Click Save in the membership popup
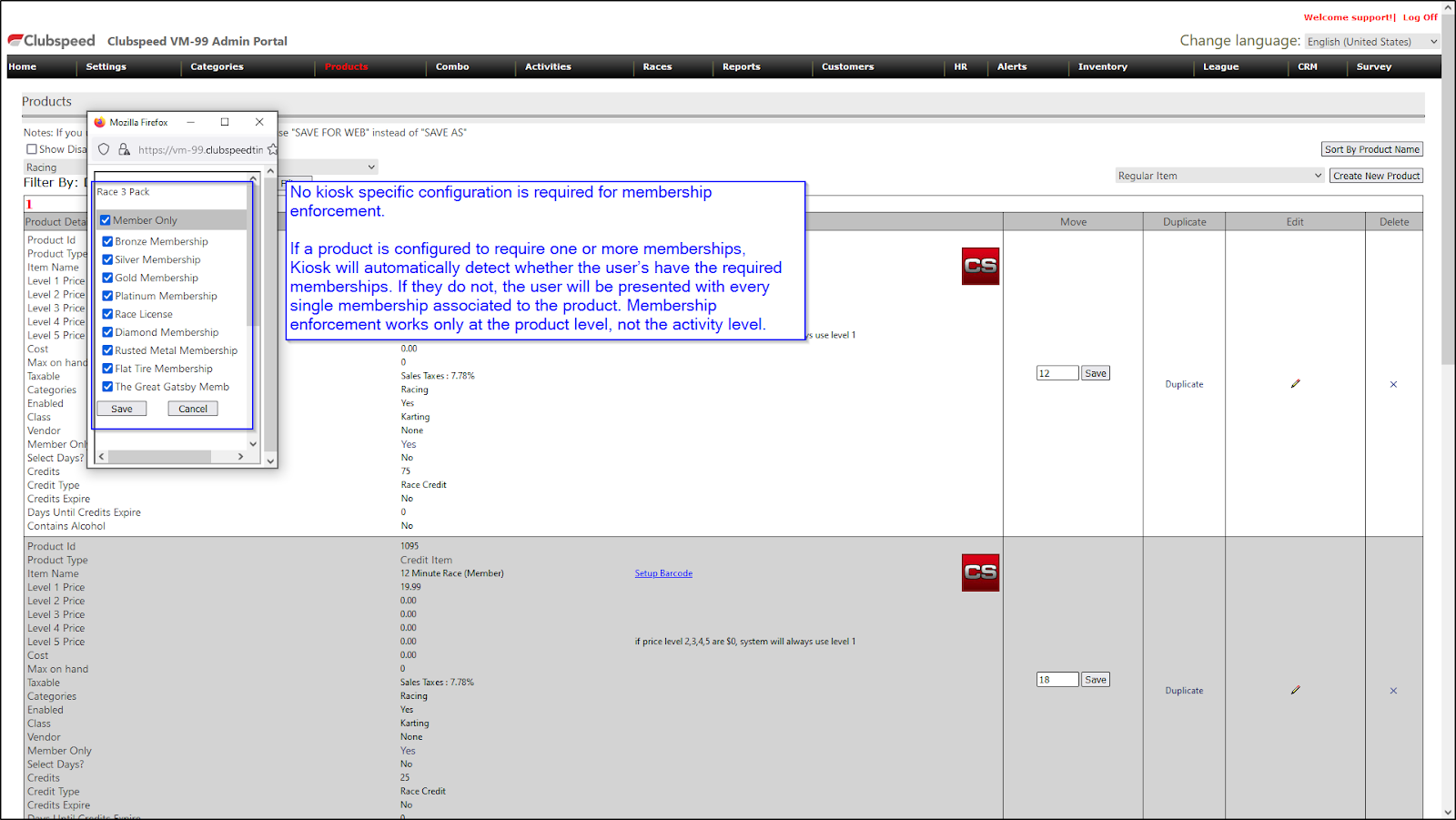1456x820 pixels. (x=122, y=409)
